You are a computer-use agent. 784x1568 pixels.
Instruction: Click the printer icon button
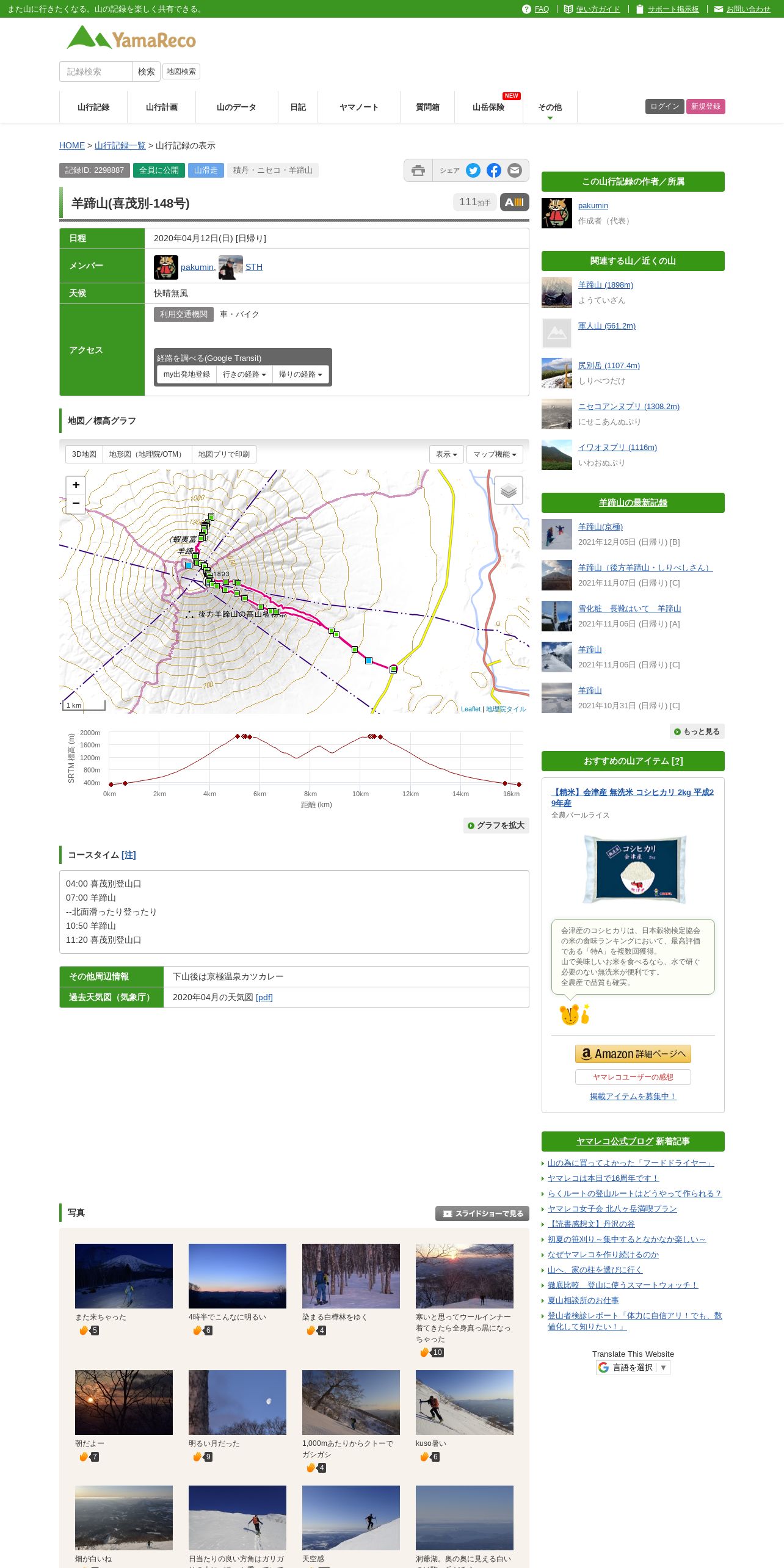418,170
